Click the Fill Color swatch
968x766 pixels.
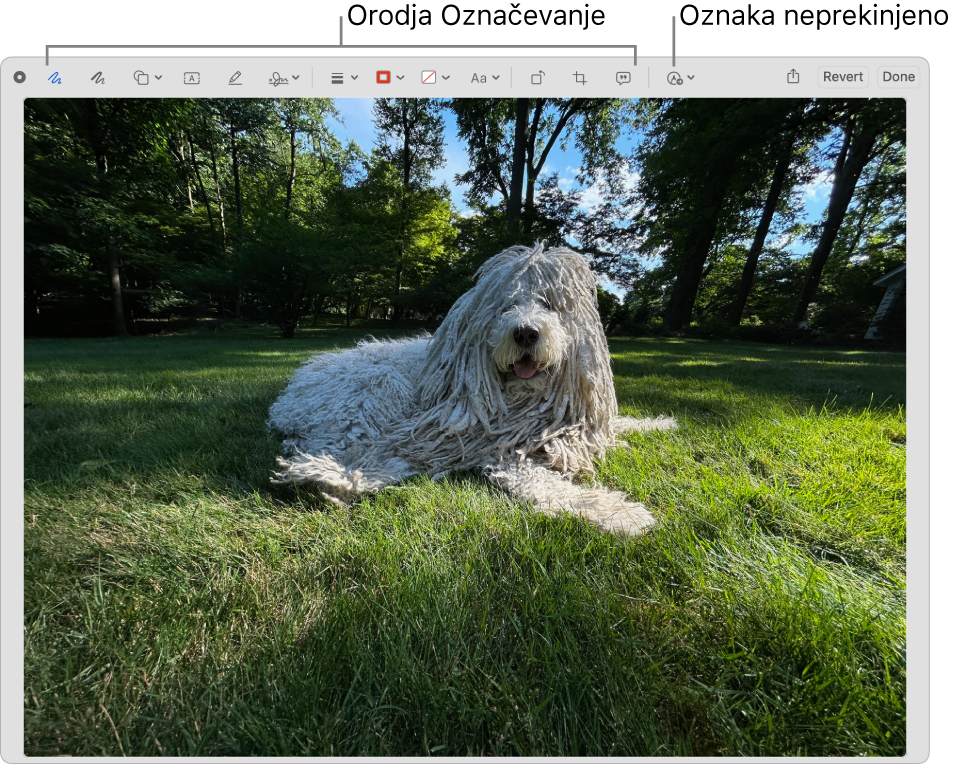click(x=428, y=77)
